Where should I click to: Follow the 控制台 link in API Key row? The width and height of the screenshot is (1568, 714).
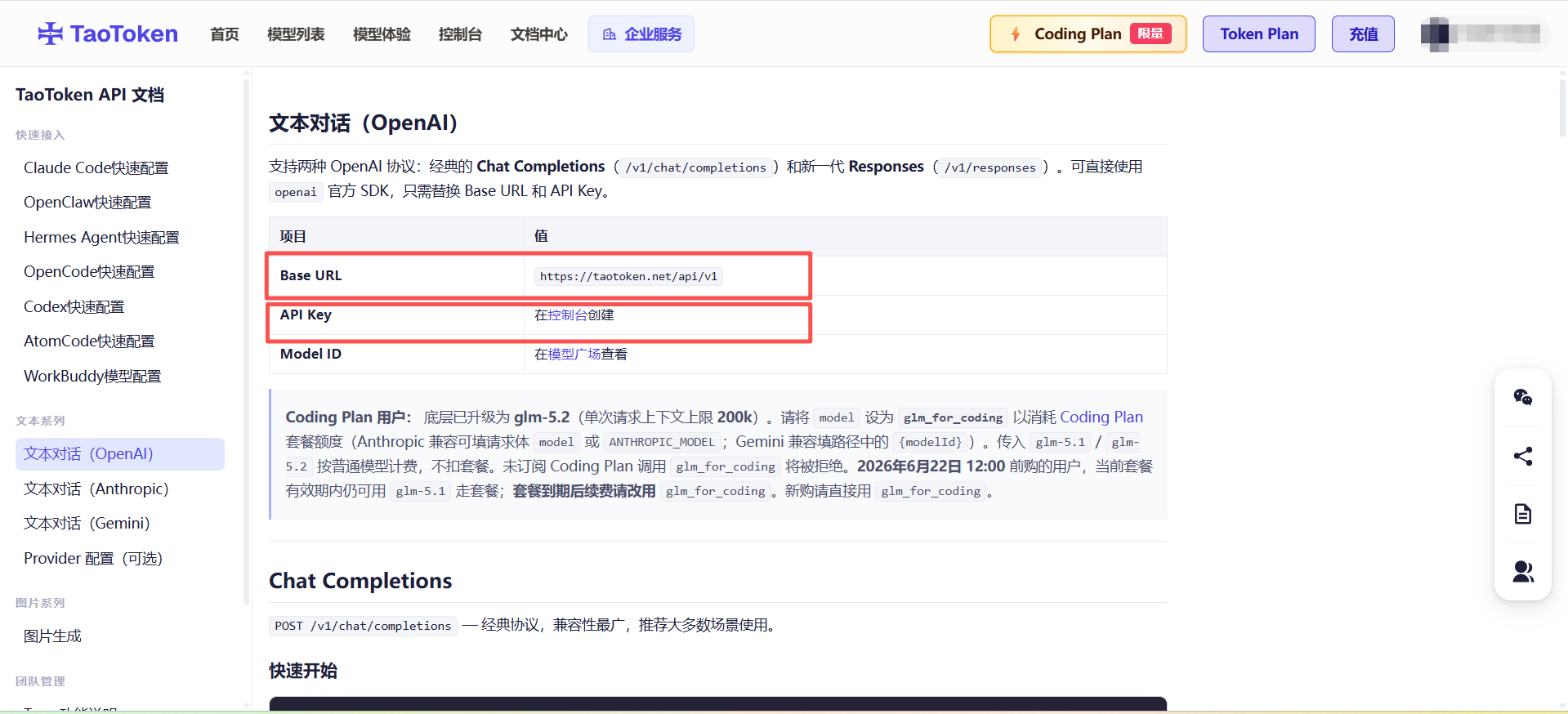(568, 315)
